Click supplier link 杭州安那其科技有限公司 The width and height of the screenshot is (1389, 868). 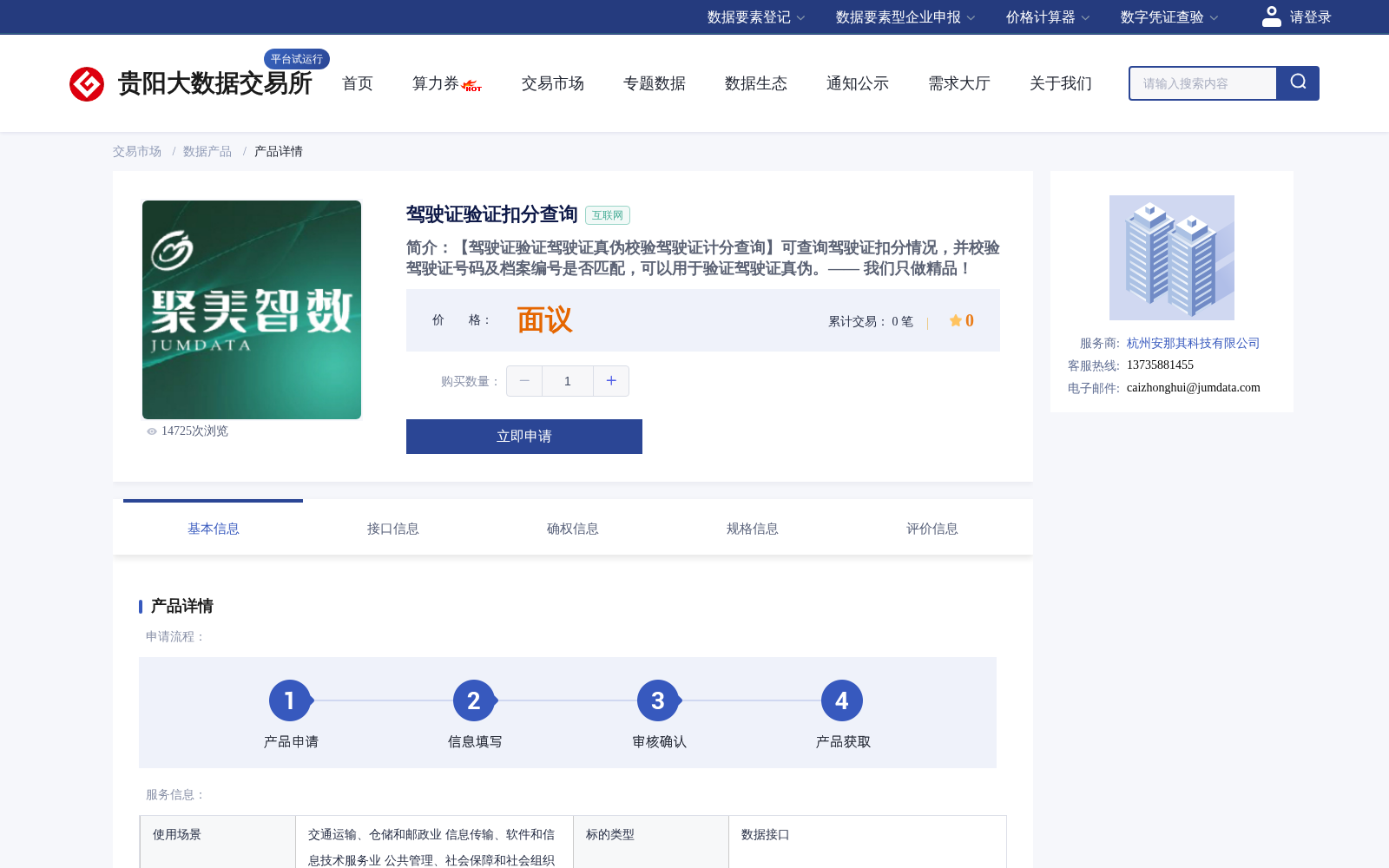coord(1193,343)
